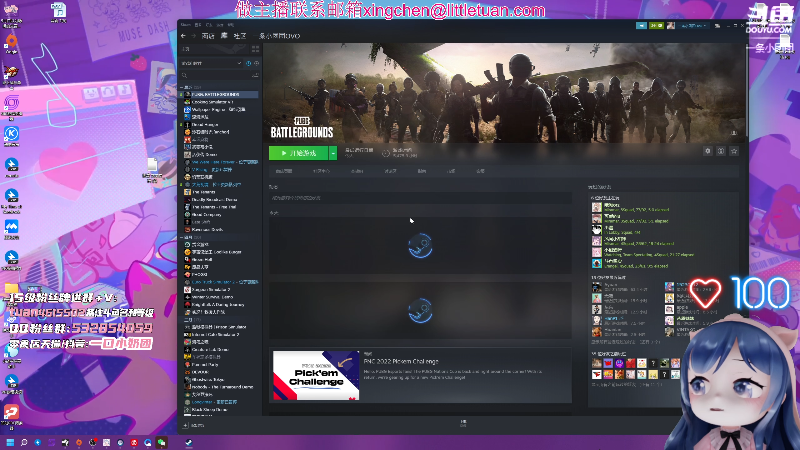800x450 pixels.
Task: Go back with the Steam back arrow
Action: point(183,36)
